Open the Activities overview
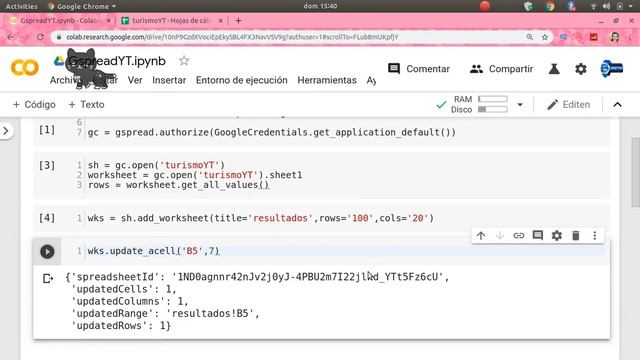This screenshot has width=640, height=360. click(21, 6)
